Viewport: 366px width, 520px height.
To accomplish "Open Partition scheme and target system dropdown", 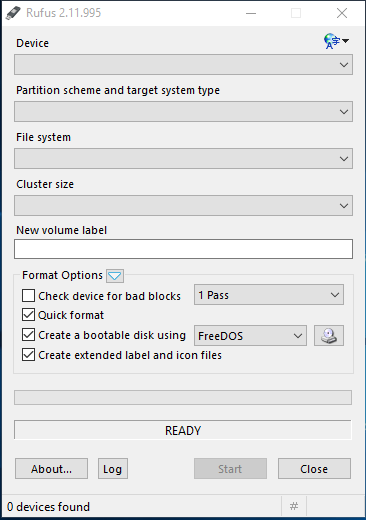I will [x=183, y=112].
